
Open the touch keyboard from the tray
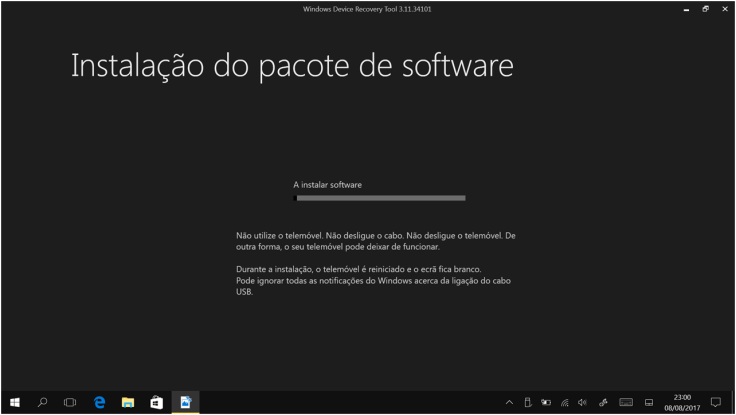click(x=626, y=403)
